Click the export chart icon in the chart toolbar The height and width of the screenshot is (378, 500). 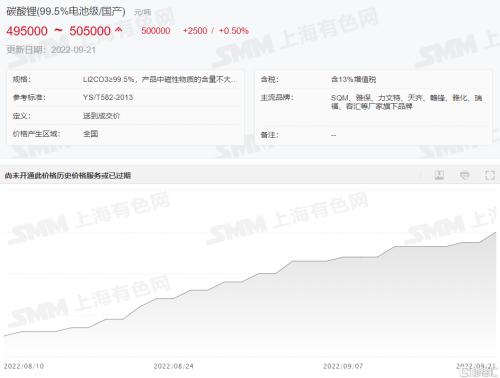[x=439, y=175]
